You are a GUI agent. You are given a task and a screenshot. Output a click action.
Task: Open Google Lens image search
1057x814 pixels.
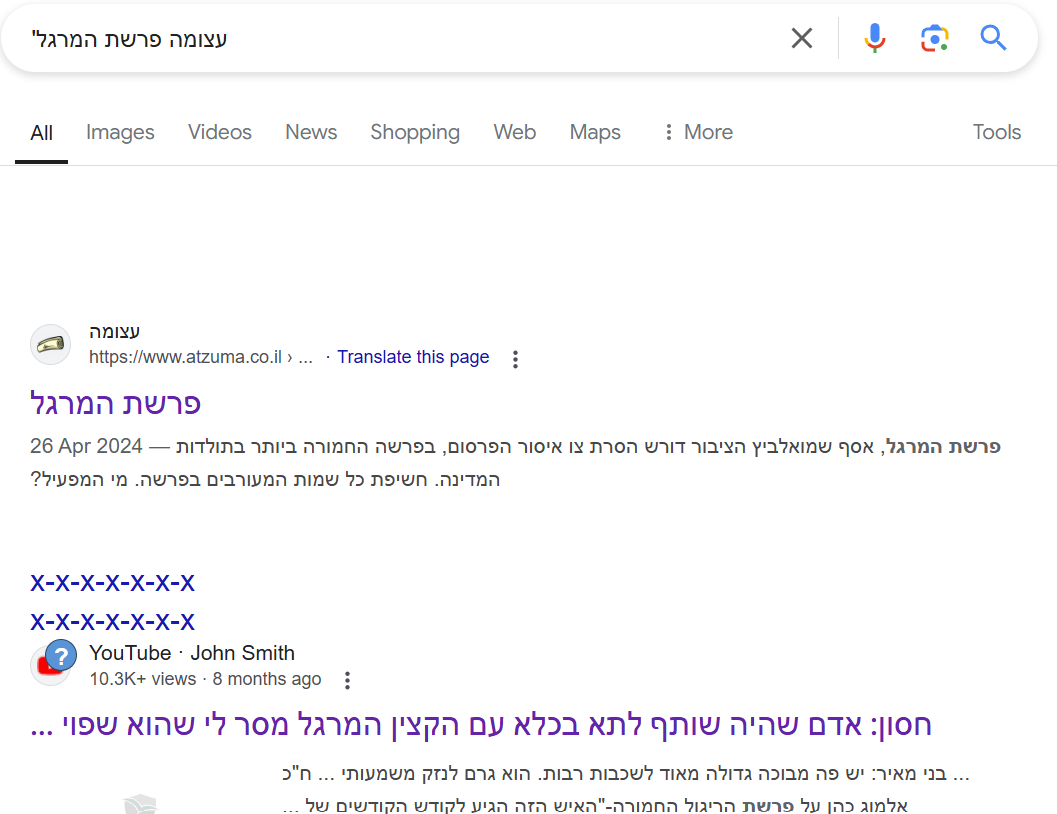[x=934, y=37]
